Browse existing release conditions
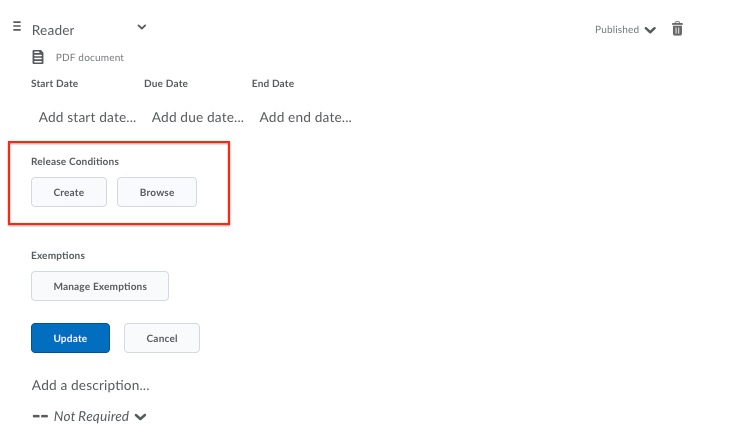The height and width of the screenshot is (432, 752). coord(157,192)
